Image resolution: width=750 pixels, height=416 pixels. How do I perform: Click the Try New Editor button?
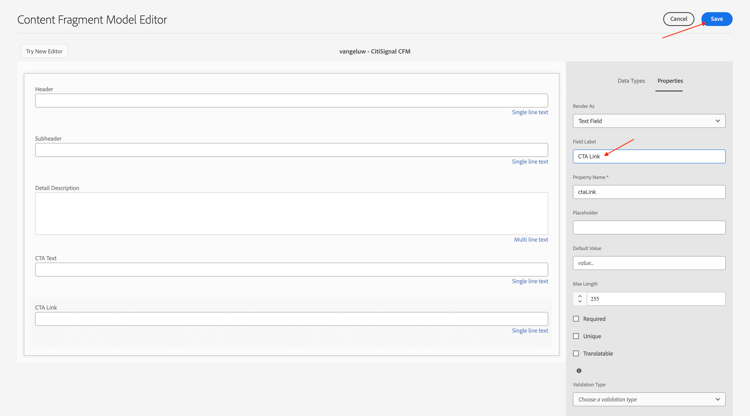point(44,51)
